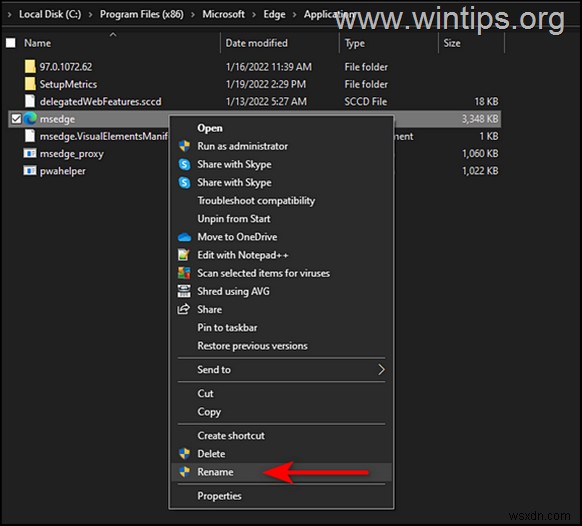Click the folder icon for 97.0.1072.62
Screen dimensions: 582x526
click(x=30, y=66)
